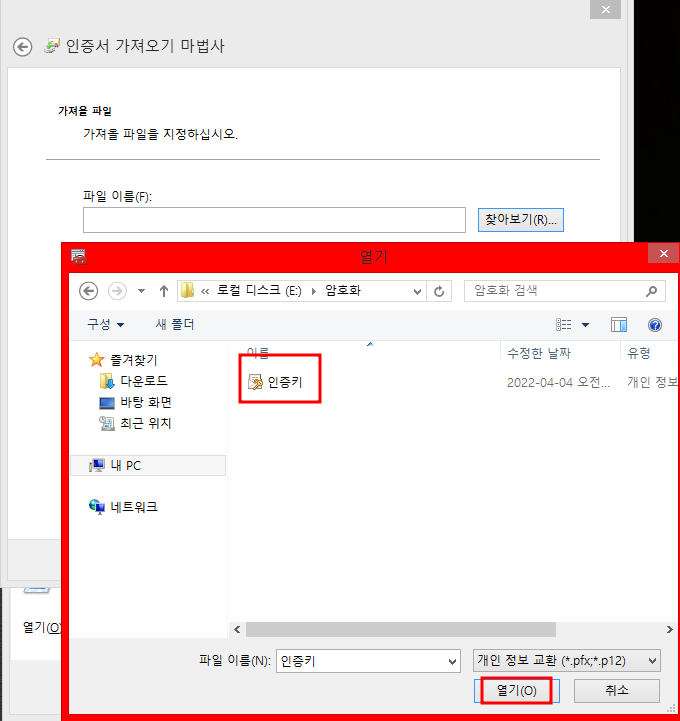Click the wizard's 파일 이름(F) field
680x721 pixels.
274,220
